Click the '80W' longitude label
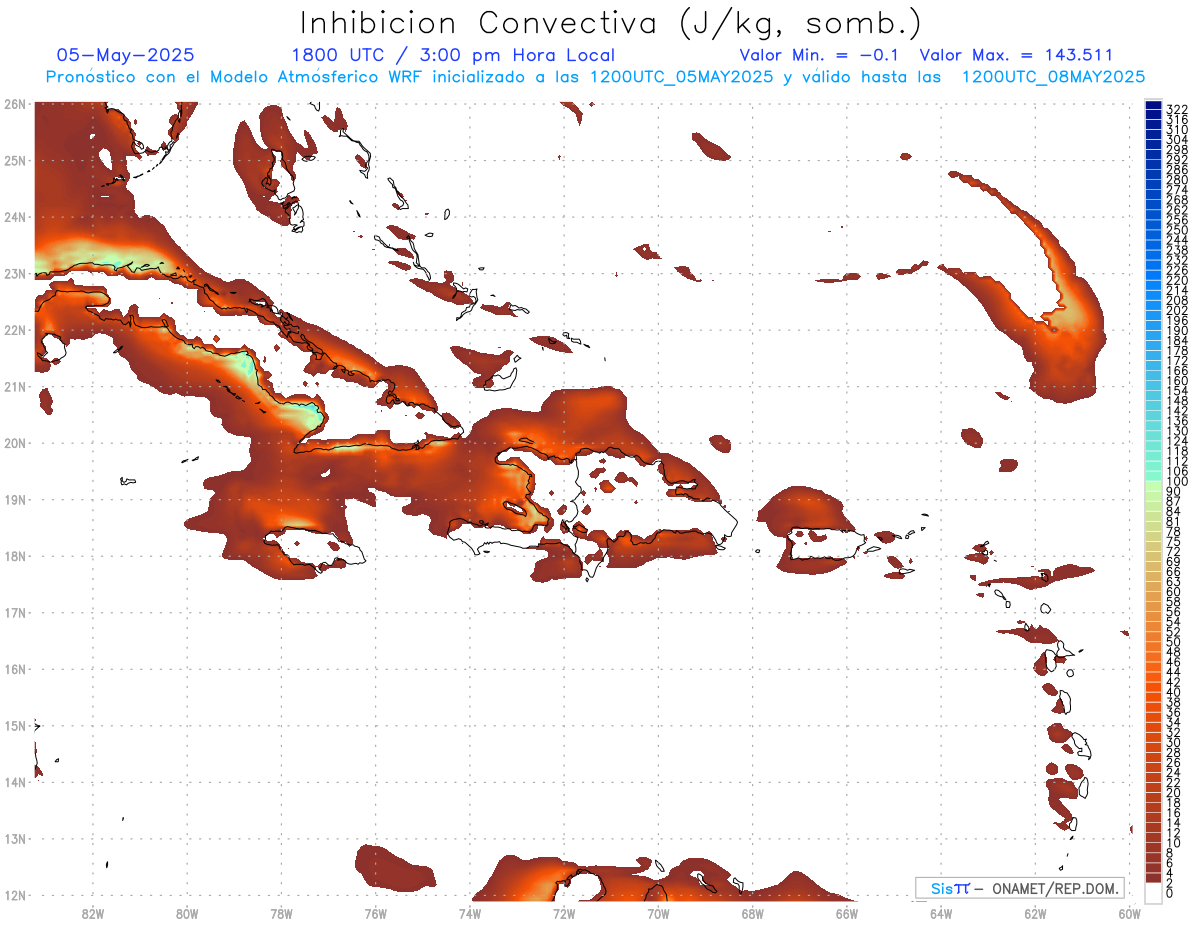 (187, 913)
